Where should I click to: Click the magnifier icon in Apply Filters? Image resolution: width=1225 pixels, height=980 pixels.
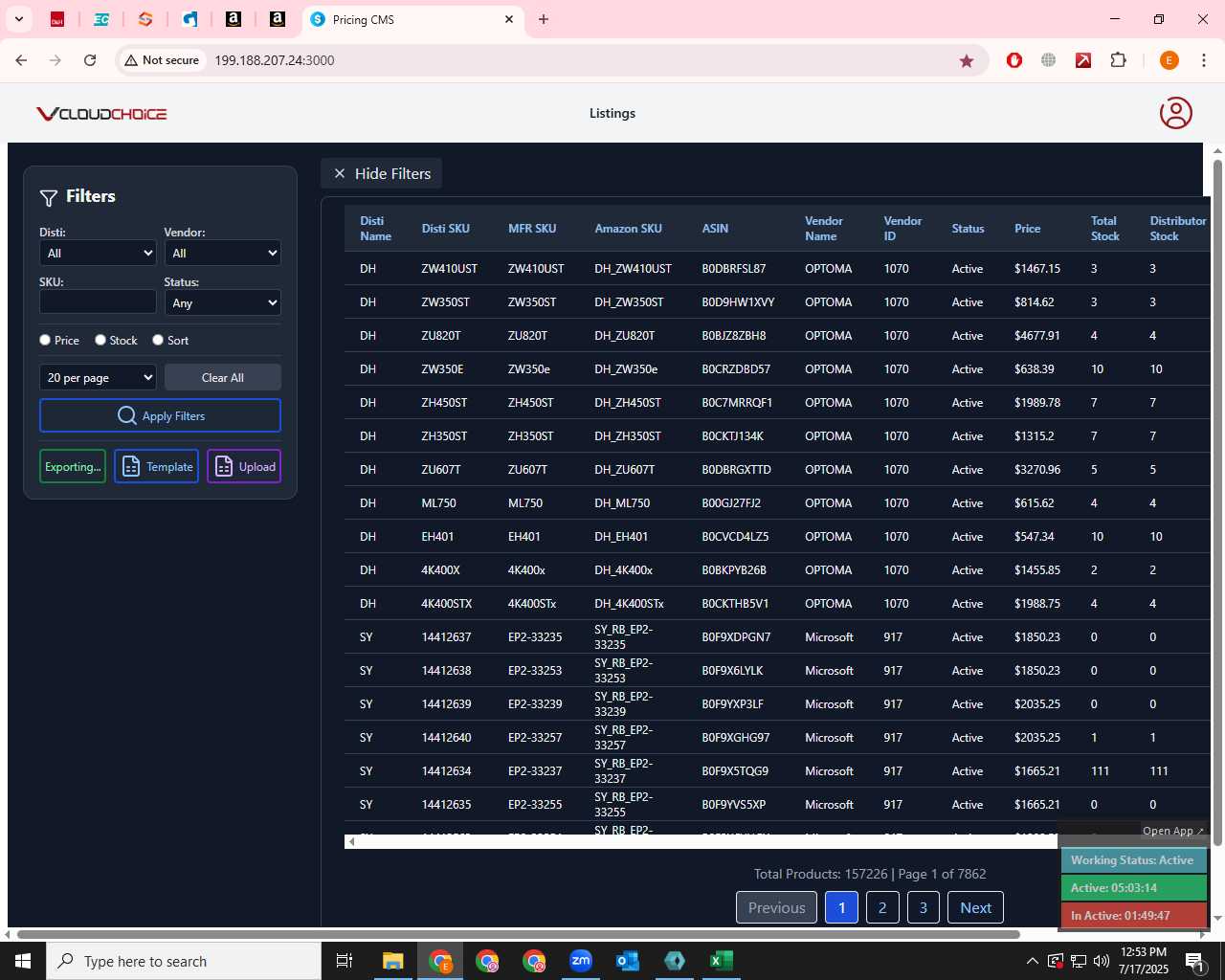[x=126, y=415]
